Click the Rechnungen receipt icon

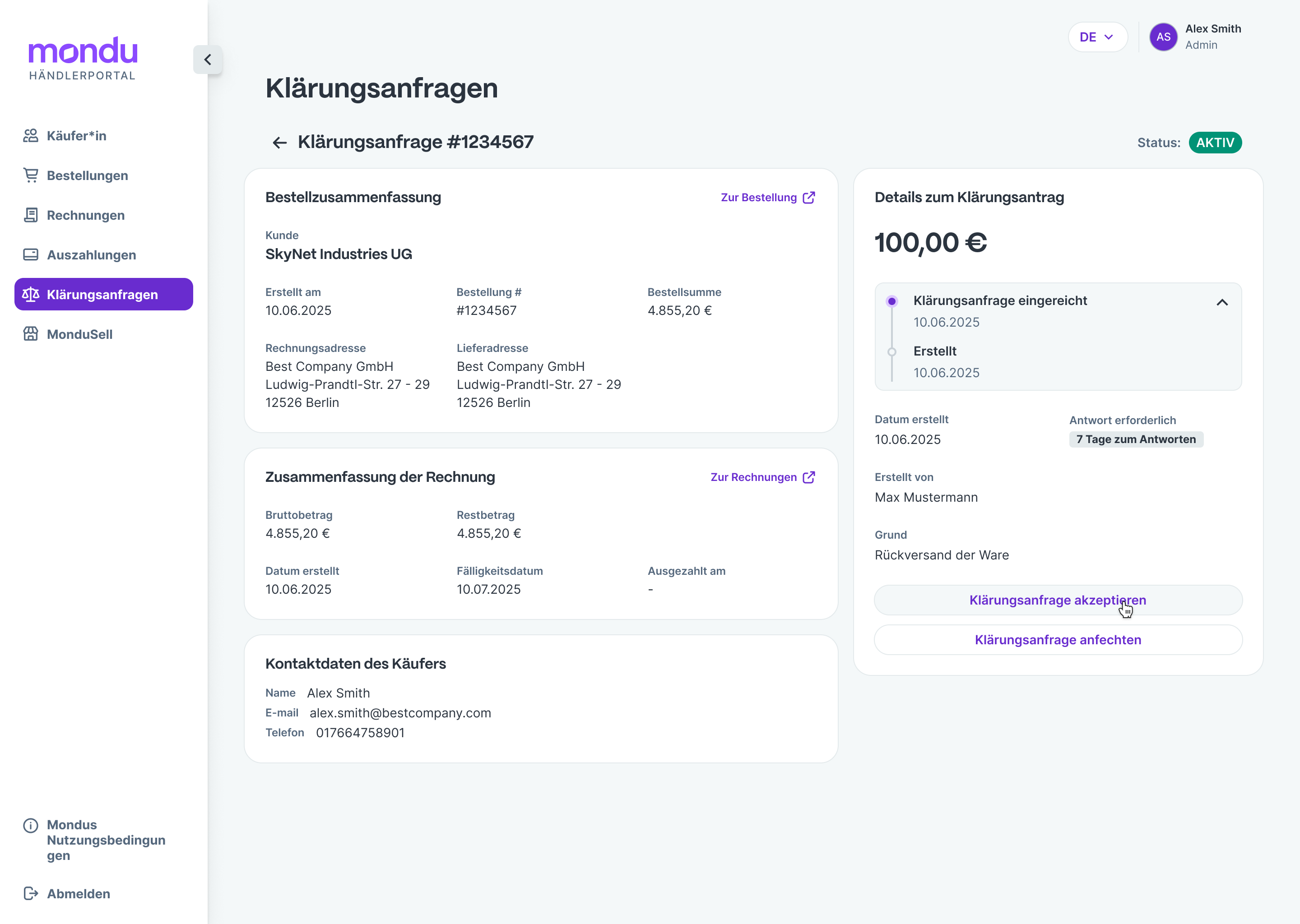(x=31, y=215)
